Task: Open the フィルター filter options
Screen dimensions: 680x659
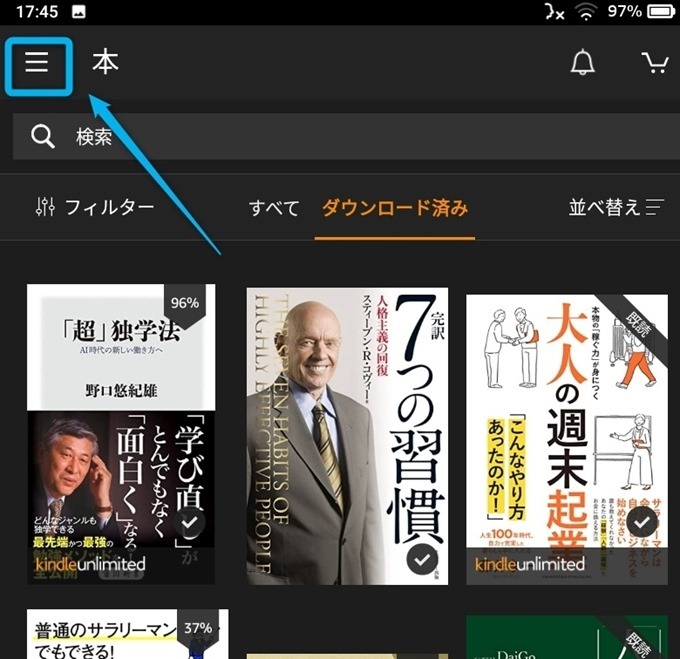Action: tap(95, 207)
